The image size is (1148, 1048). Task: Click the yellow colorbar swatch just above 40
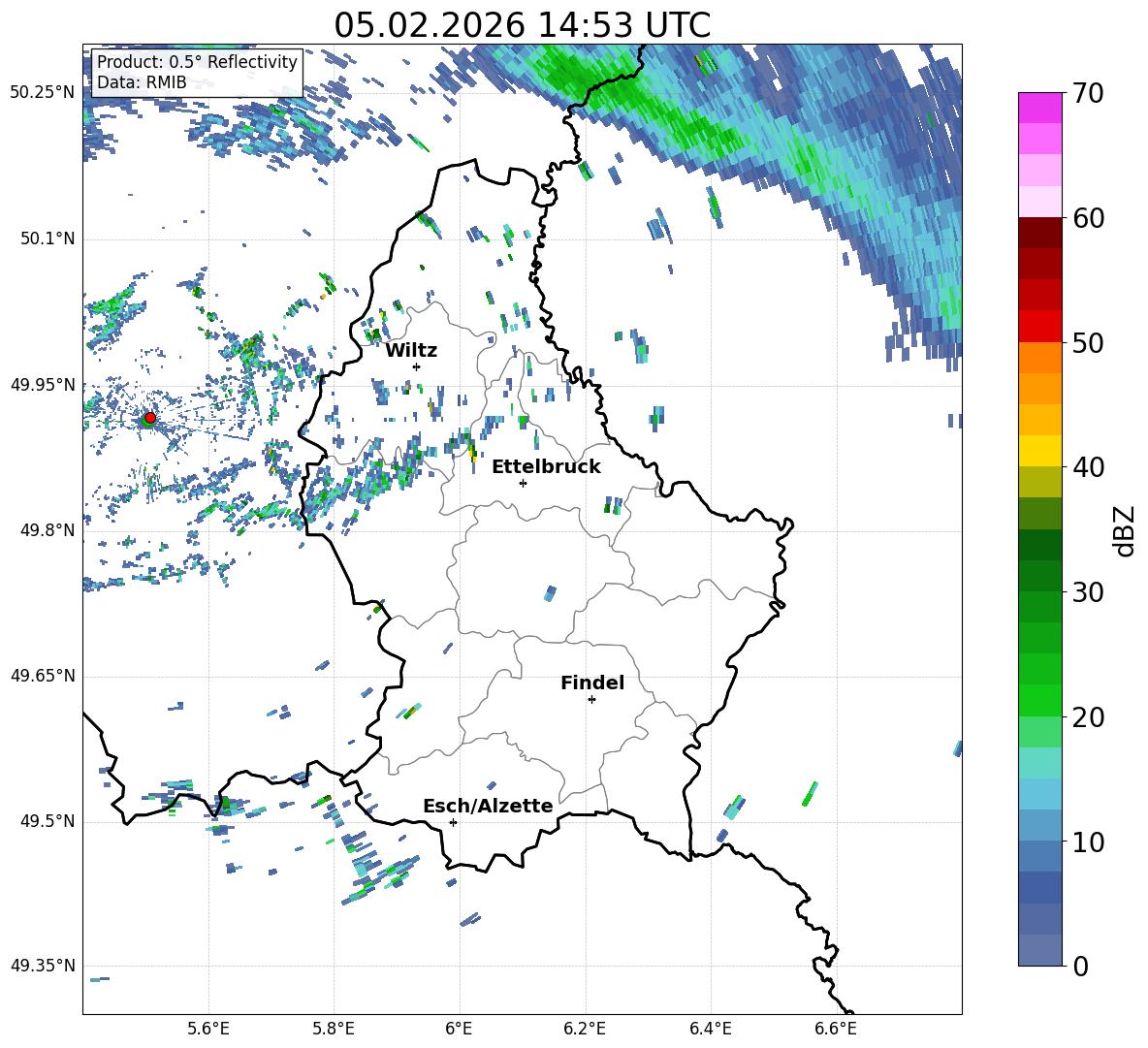pyautogui.click(x=1039, y=451)
